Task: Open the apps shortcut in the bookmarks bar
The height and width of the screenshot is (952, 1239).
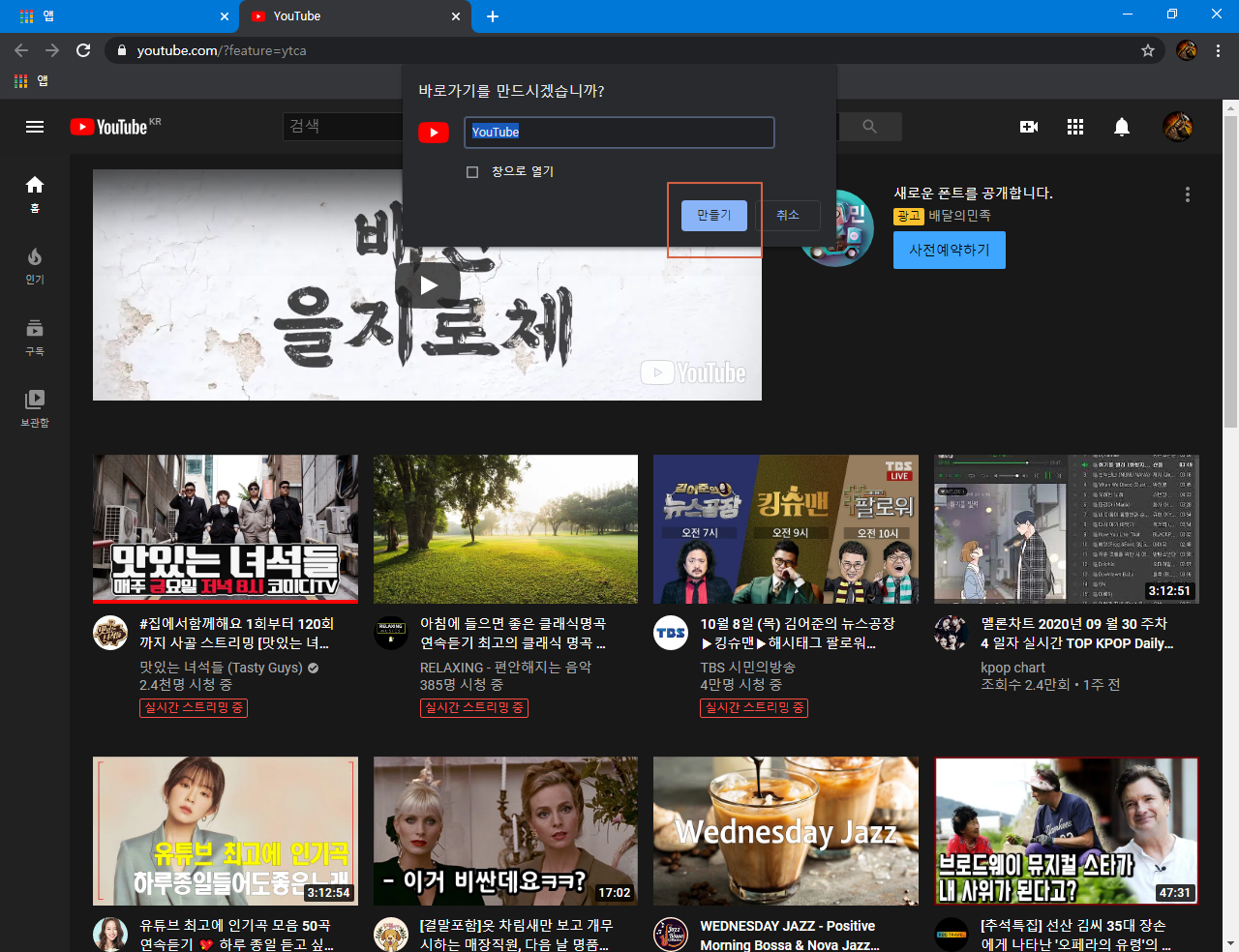Action: tap(31, 81)
